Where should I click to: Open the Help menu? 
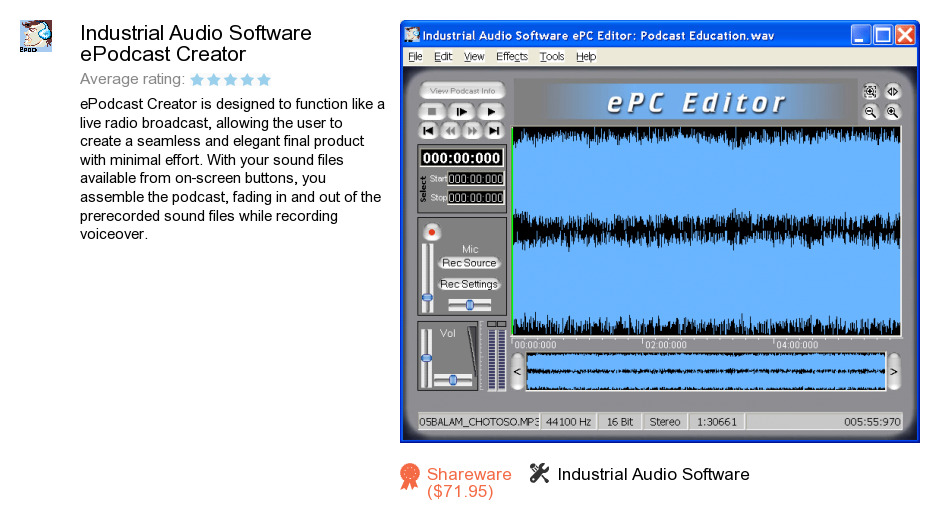586,56
